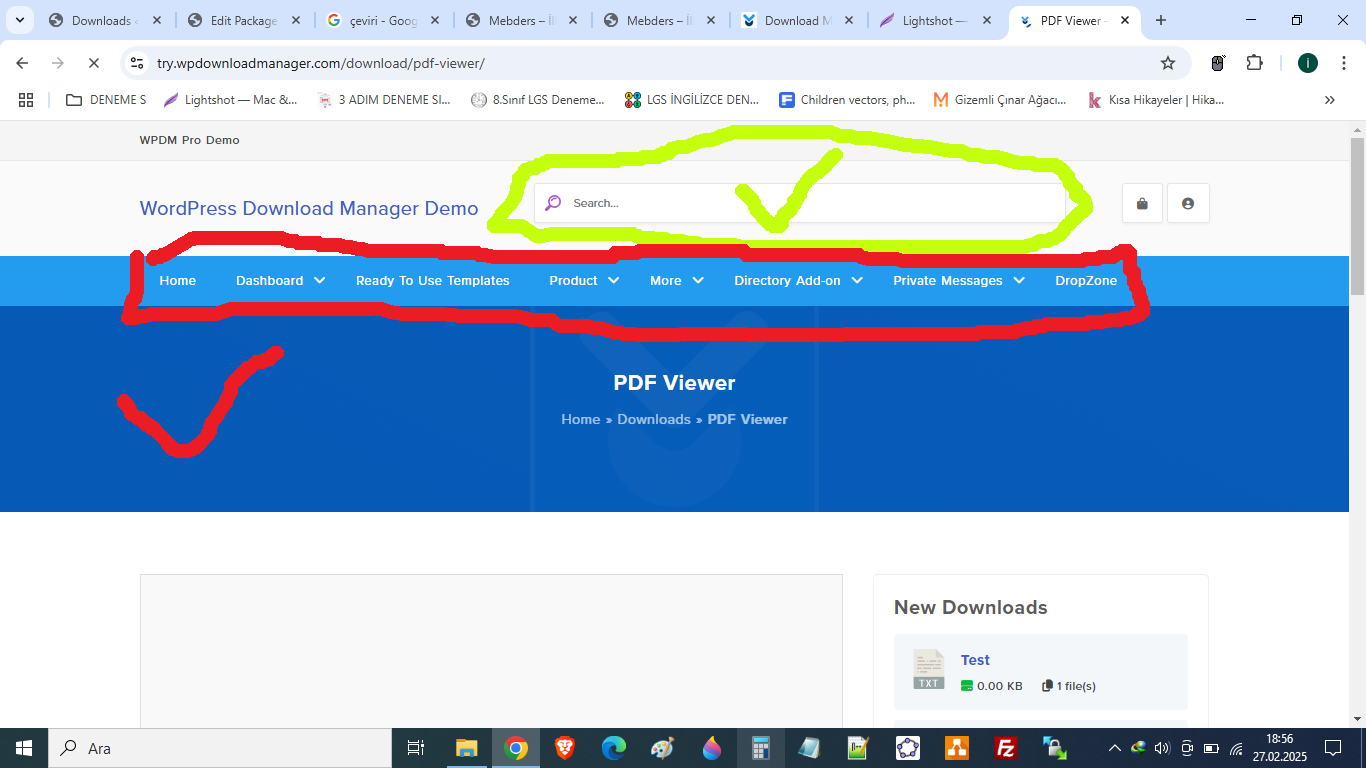The width and height of the screenshot is (1366, 768).
Task: Open the GeoGebra taskbar icon
Action: (908, 748)
